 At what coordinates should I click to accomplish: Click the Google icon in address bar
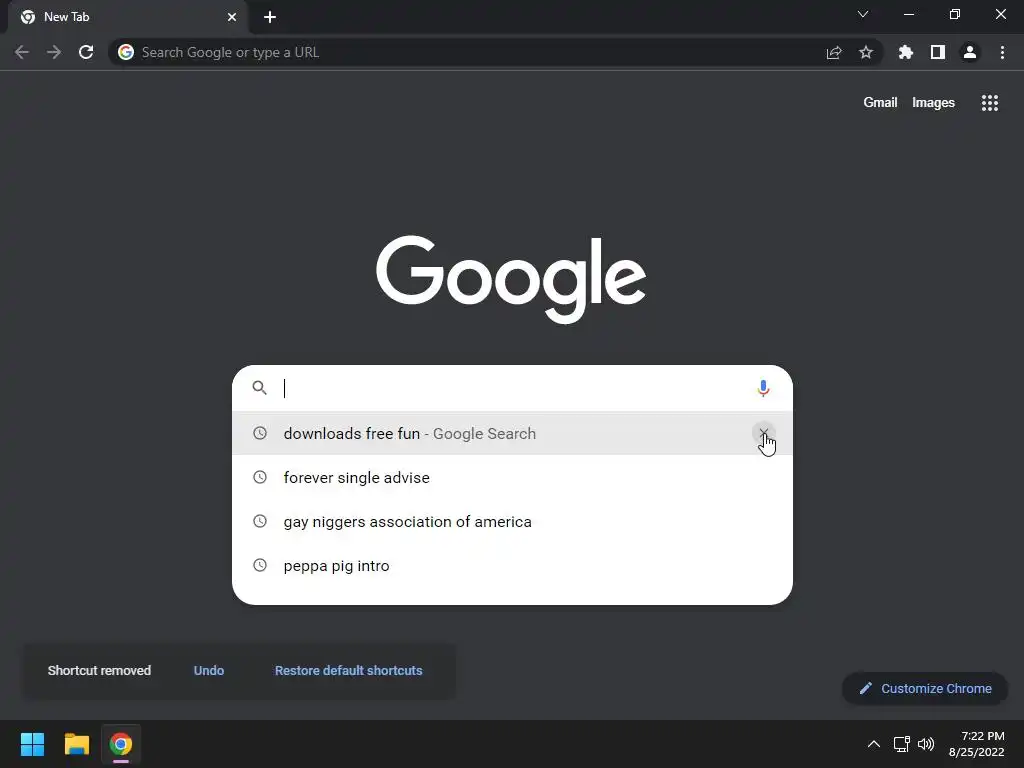tap(126, 52)
